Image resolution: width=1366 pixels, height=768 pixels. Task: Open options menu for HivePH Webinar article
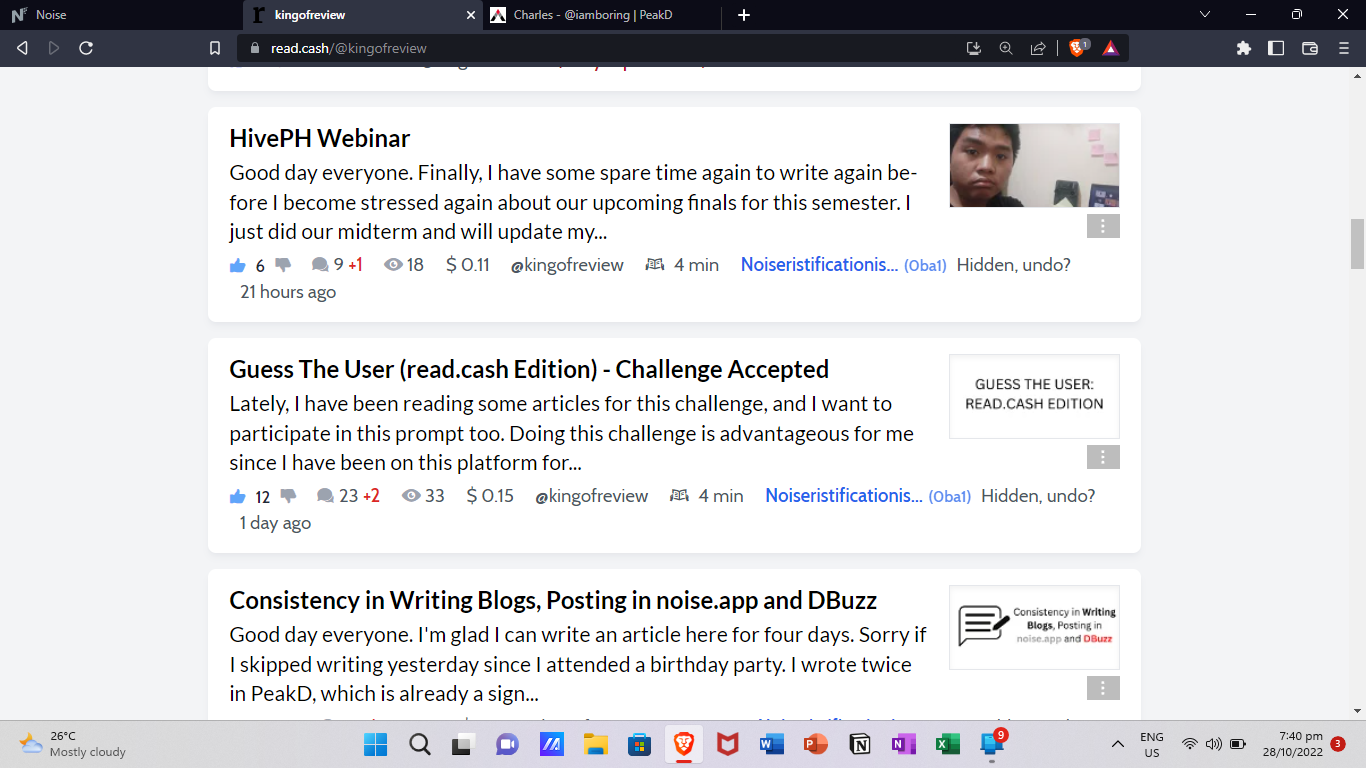(1103, 226)
